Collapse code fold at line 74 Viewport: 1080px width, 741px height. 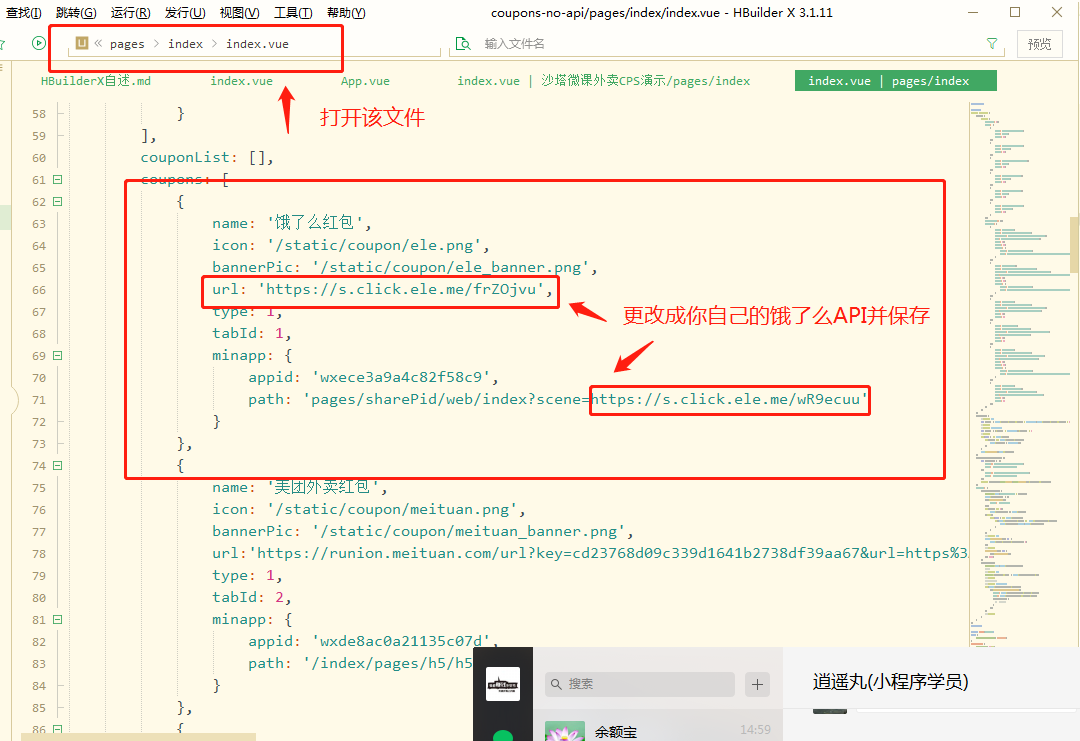(x=58, y=466)
